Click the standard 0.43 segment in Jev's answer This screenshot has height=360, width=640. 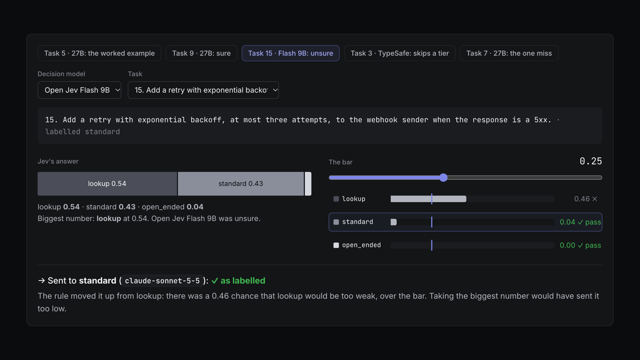241,184
